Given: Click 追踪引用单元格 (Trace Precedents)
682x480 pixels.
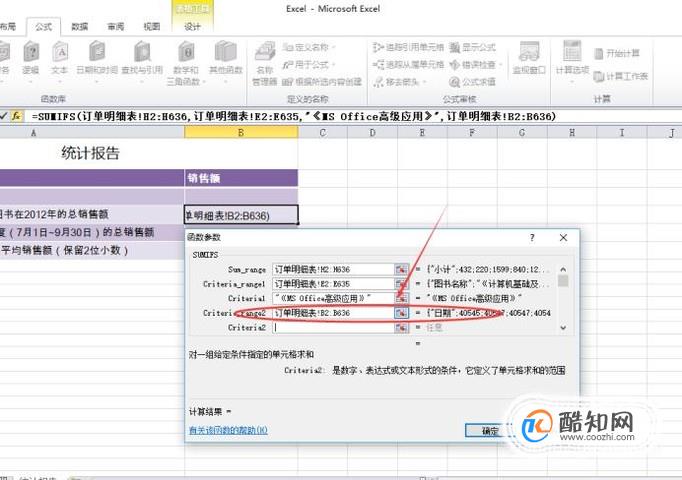Looking at the screenshot, I should coord(409,47).
